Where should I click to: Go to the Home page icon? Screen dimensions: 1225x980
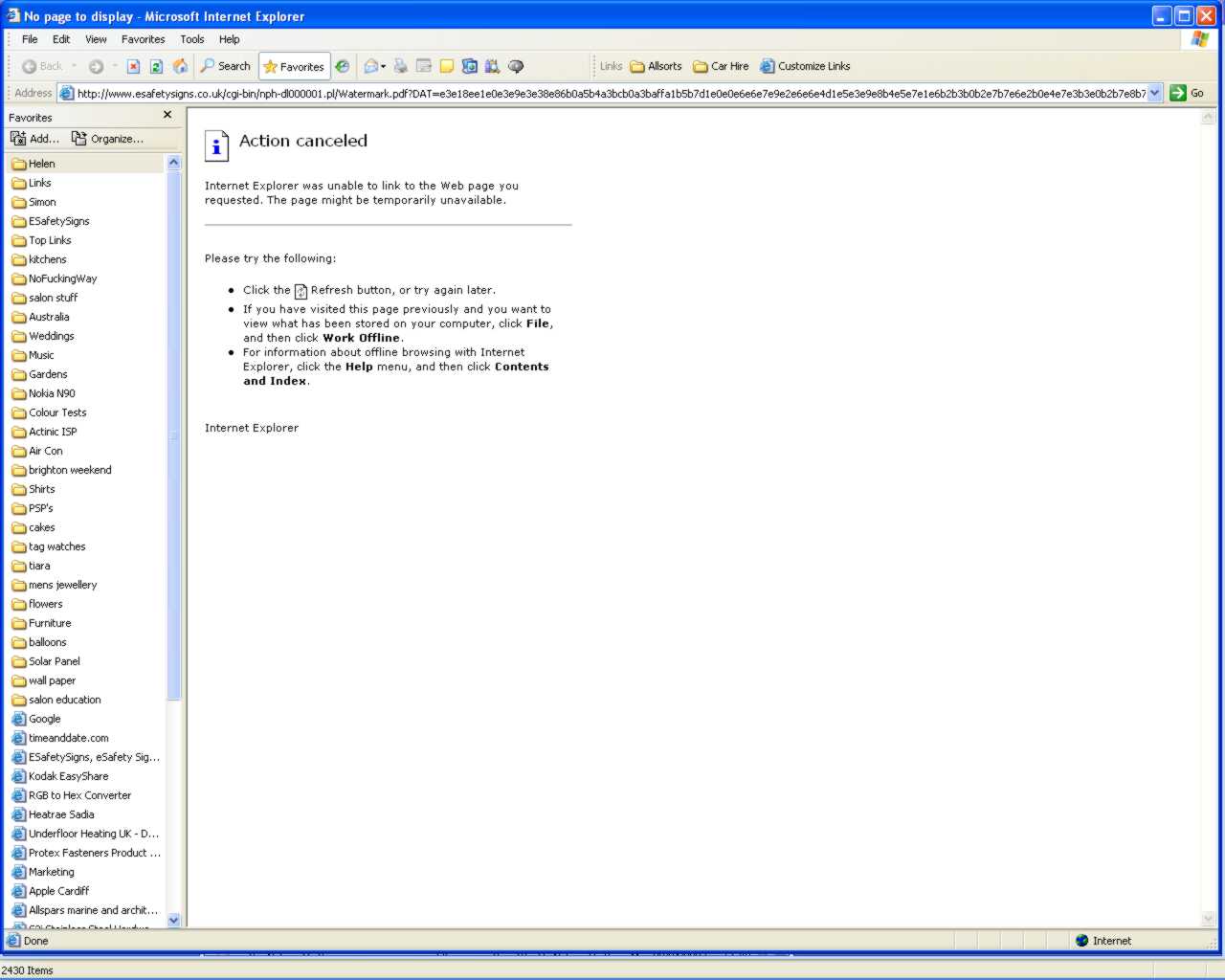[180, 66]
